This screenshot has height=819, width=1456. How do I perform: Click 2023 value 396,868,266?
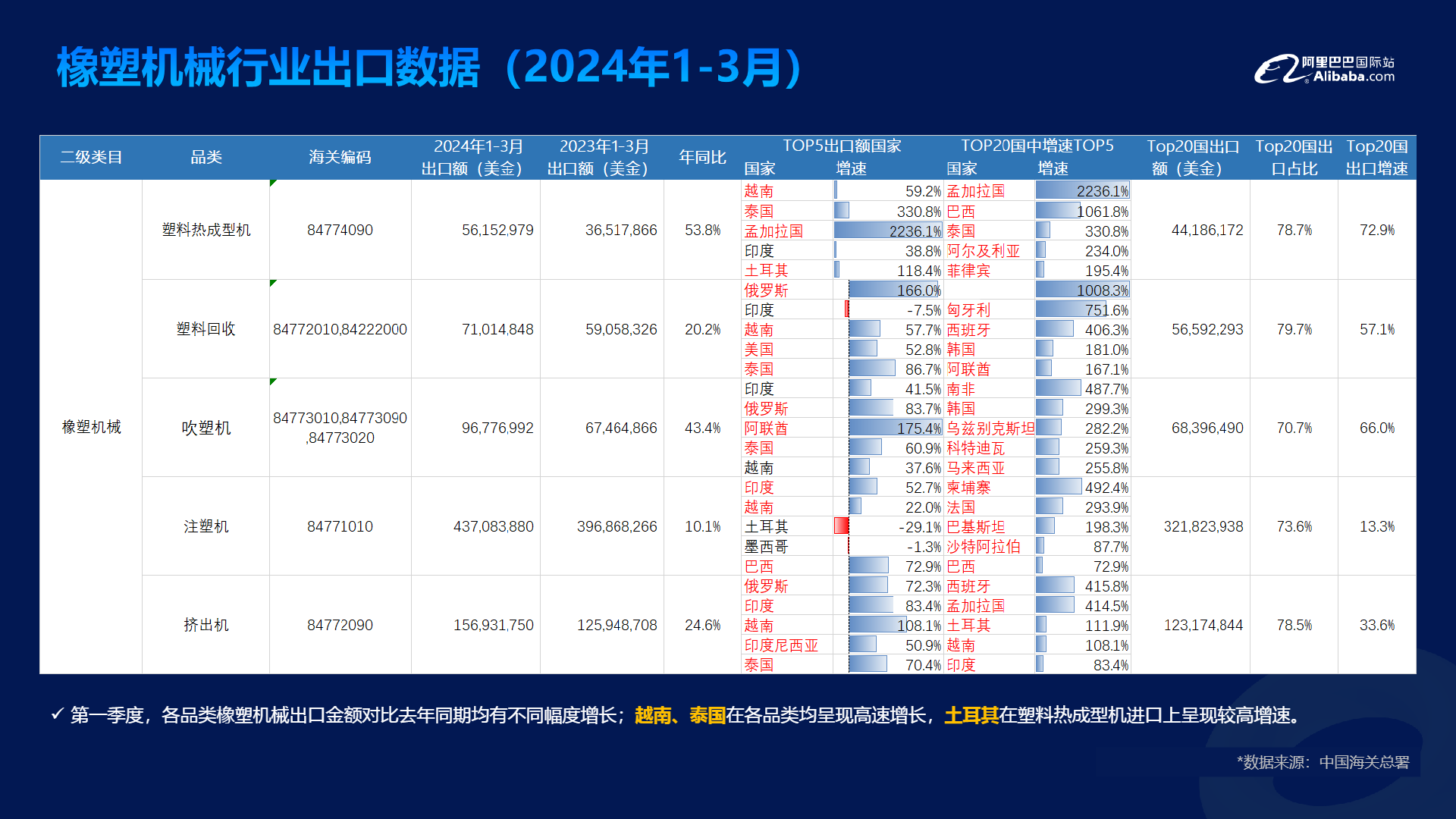617,526
